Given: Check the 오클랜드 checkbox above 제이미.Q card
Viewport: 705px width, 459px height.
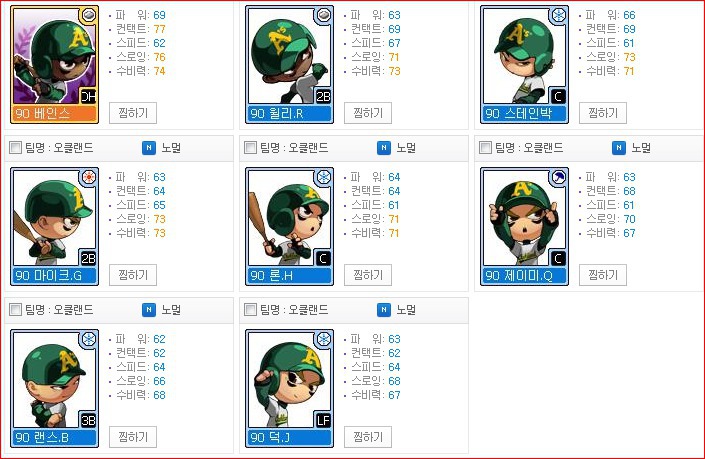Looking at the screenshot, I should click(x=485, y=147).
